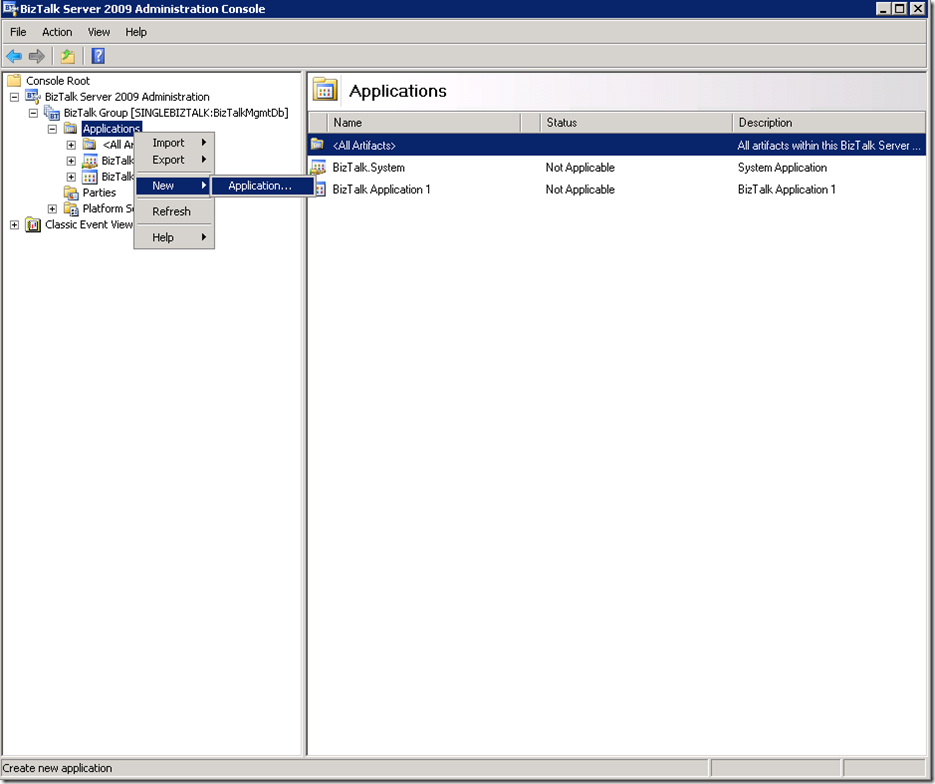Image resolution: width=935 pixels, height=784 pixels.
Task: Click the application title bar icon
Action: [x=10, y=8]
